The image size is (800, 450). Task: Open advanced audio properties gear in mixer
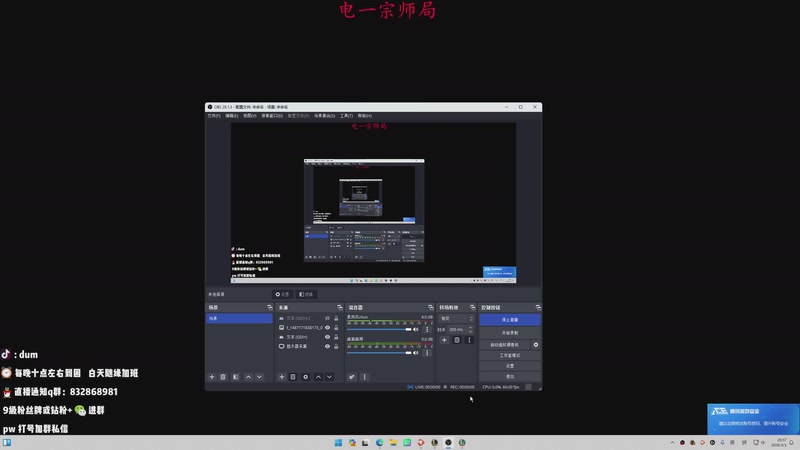(x=351, y=377)
